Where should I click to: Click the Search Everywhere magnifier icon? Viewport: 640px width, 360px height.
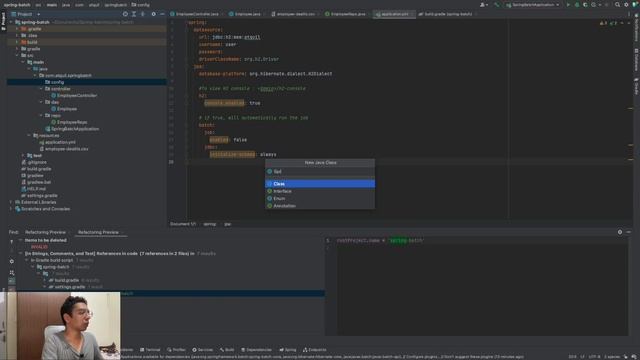pyautogui.click(x=618, y=5)
